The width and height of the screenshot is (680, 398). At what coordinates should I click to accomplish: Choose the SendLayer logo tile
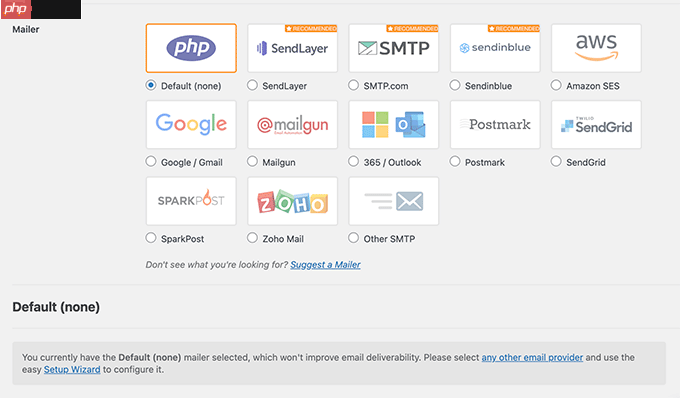(292, 48)
